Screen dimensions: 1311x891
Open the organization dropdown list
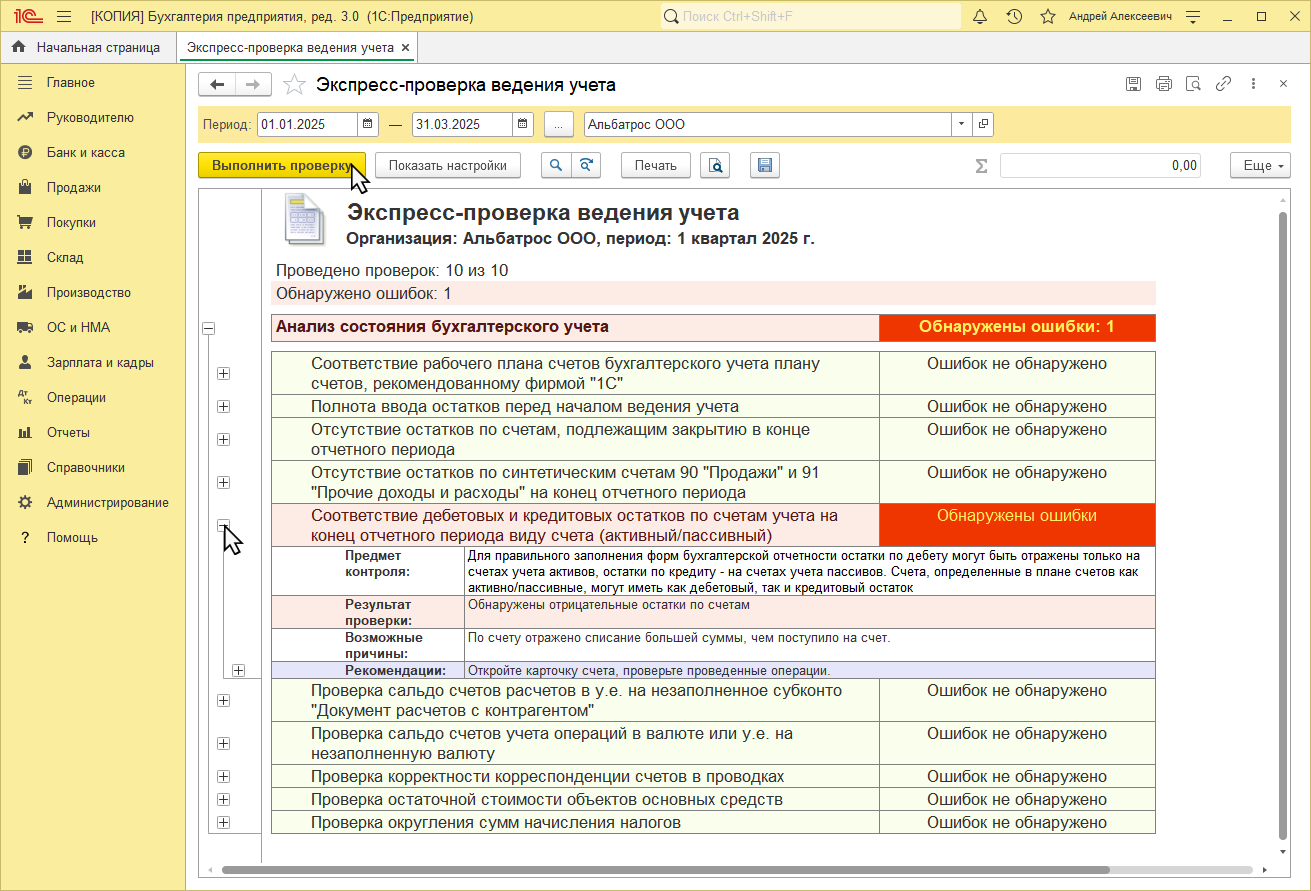(x=961, y=124)
